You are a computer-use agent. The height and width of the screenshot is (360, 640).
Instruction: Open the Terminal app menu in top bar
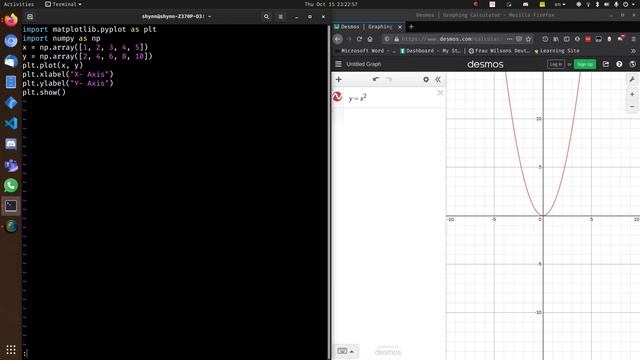(63, 4)
